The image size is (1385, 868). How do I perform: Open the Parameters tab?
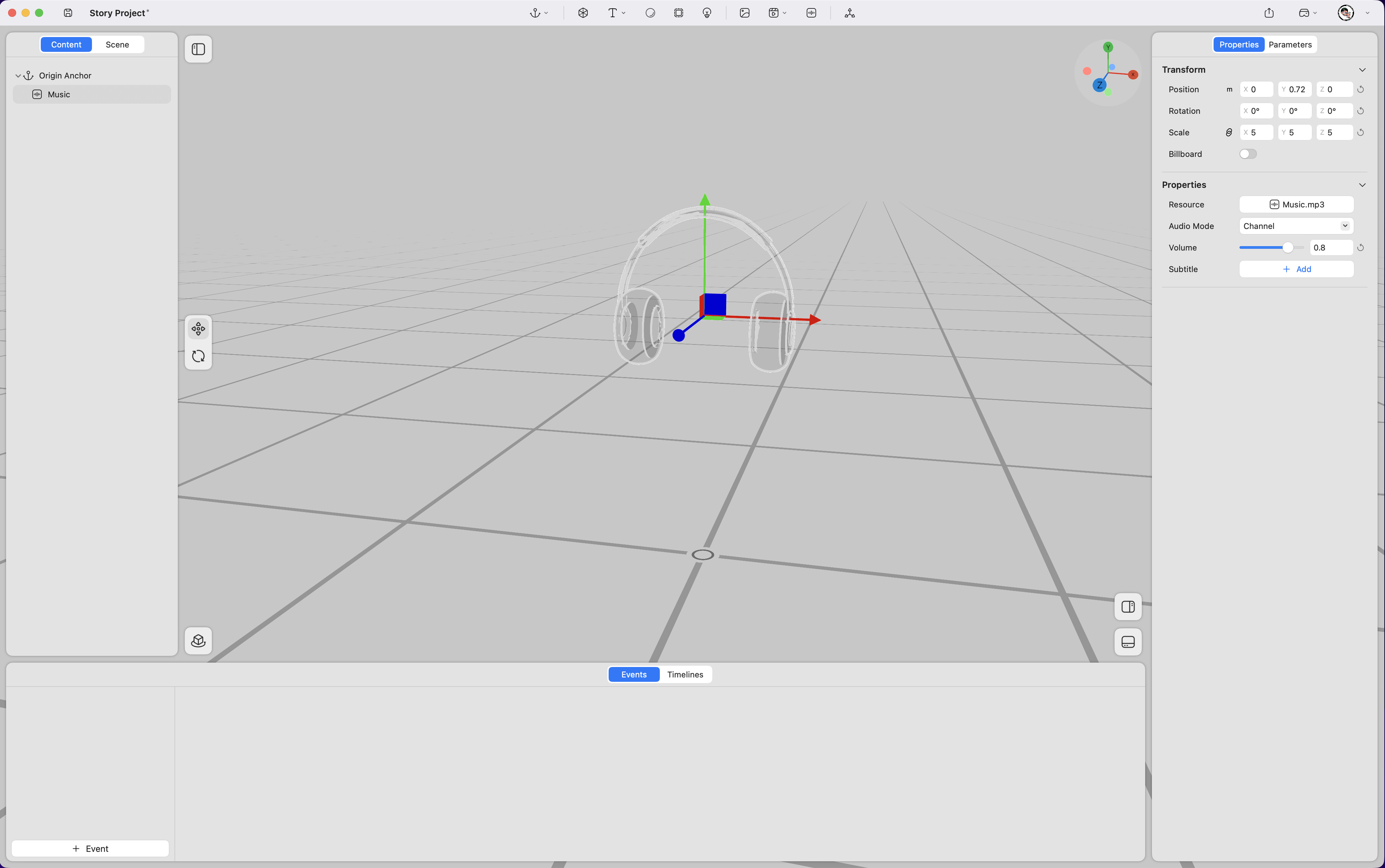(1290, 45)
